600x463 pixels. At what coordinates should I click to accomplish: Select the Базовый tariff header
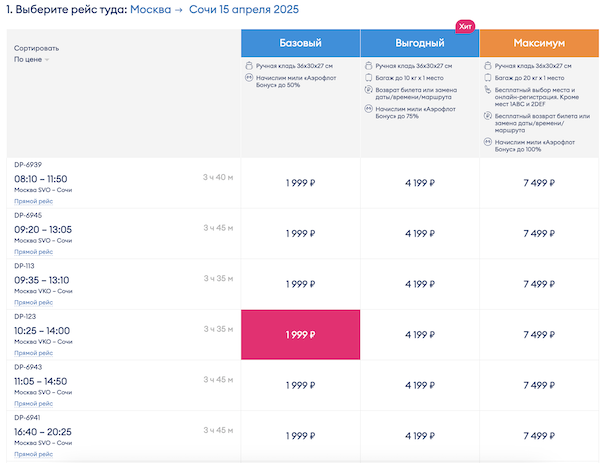pyautogui.click(x=300, y=44)
